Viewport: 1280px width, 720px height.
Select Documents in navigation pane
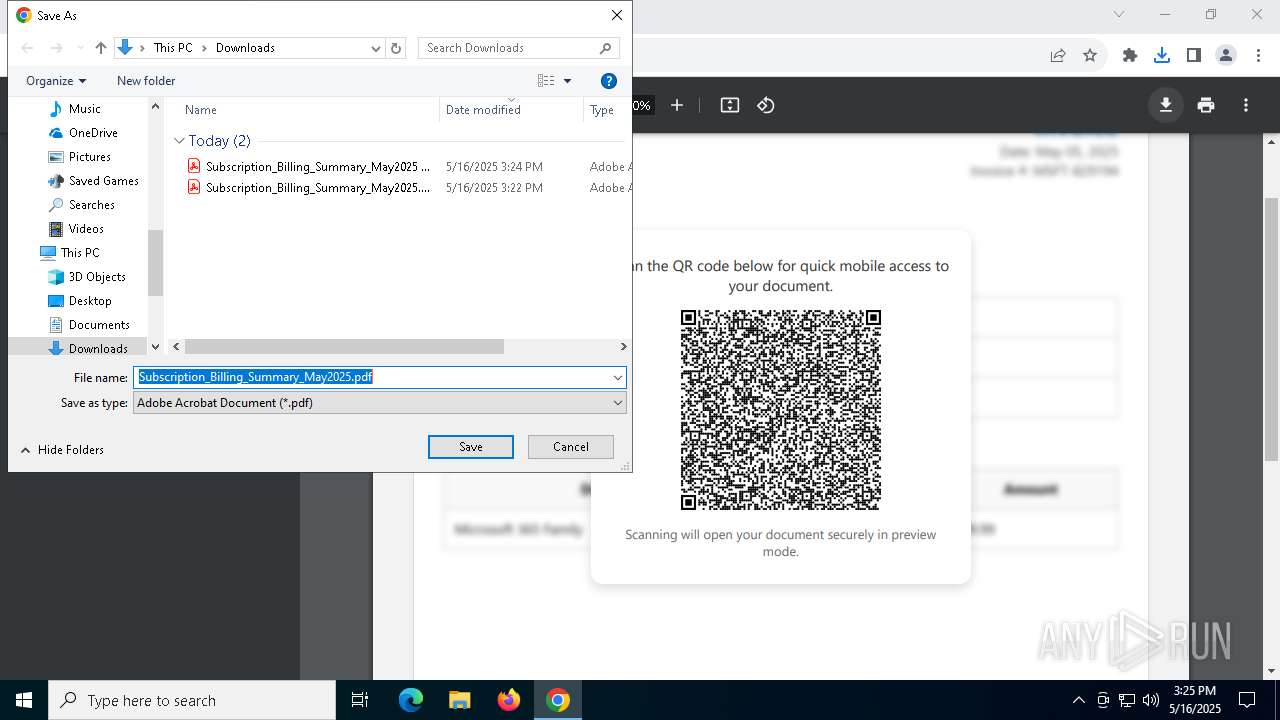pos(99,325)
